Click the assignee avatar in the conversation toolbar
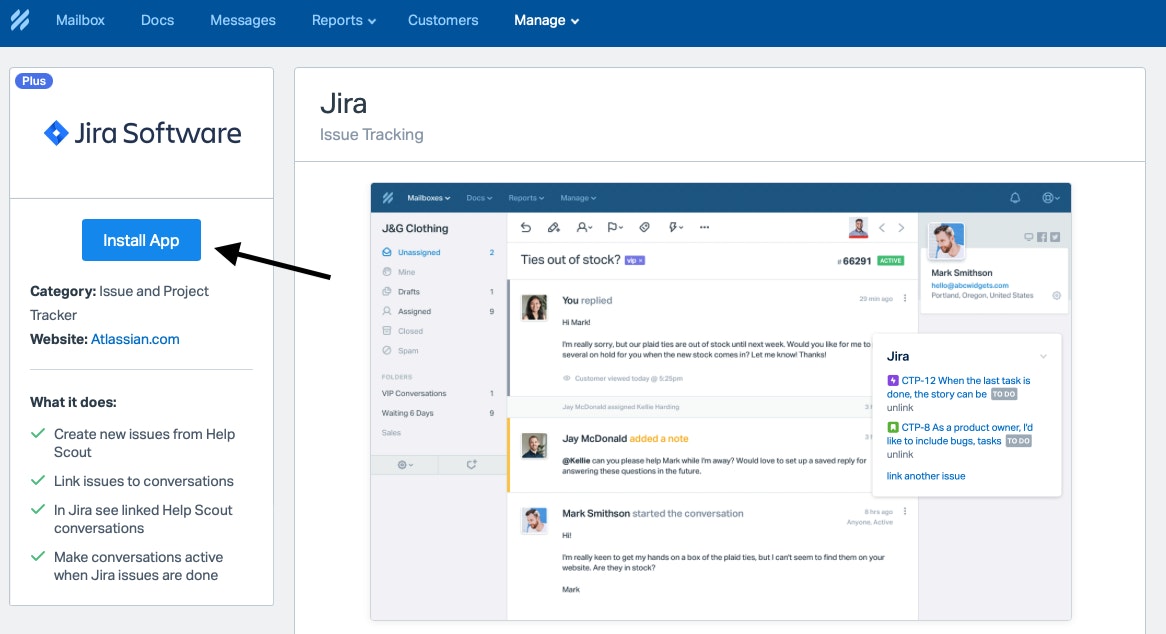Viewport: 1166px width, 634px height. point(858,228)
